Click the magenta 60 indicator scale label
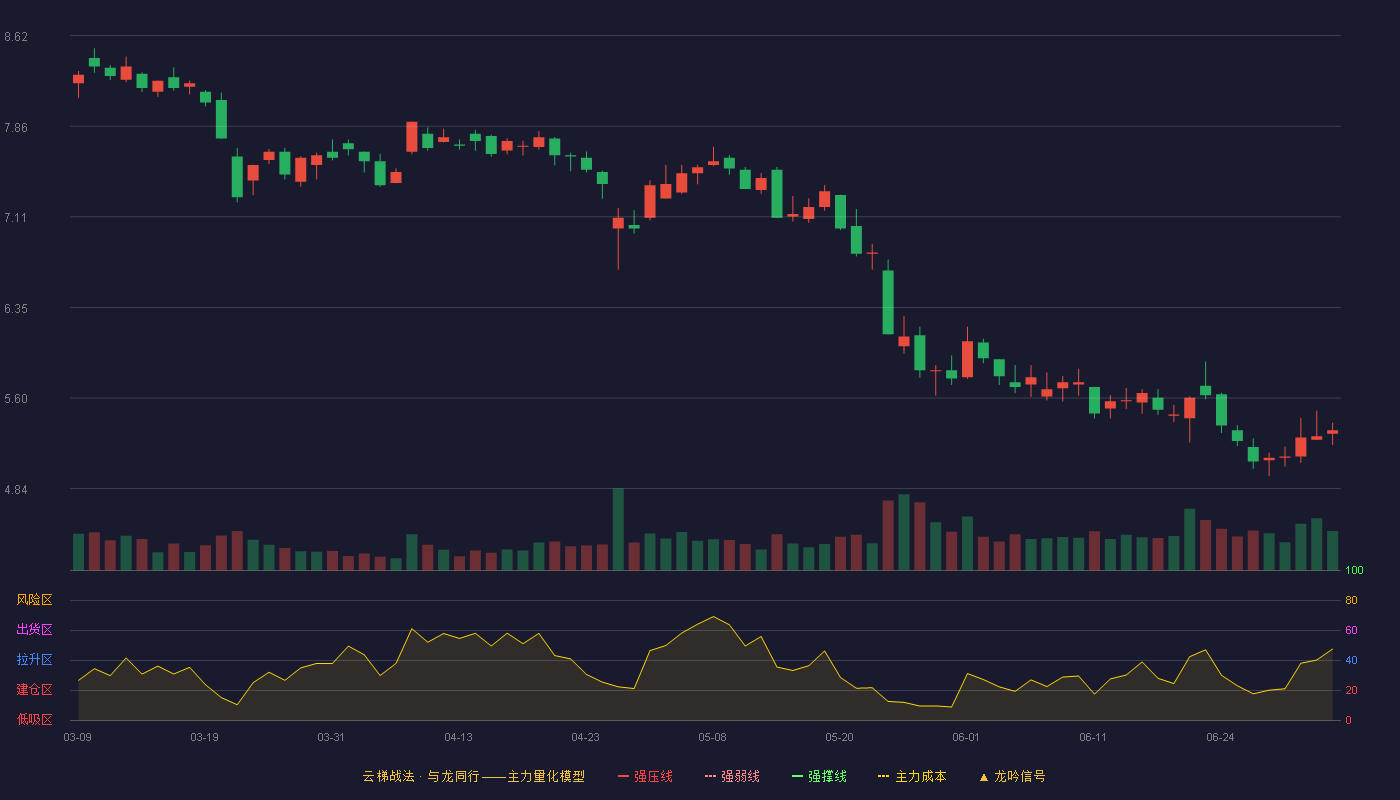 [1351, 630]
